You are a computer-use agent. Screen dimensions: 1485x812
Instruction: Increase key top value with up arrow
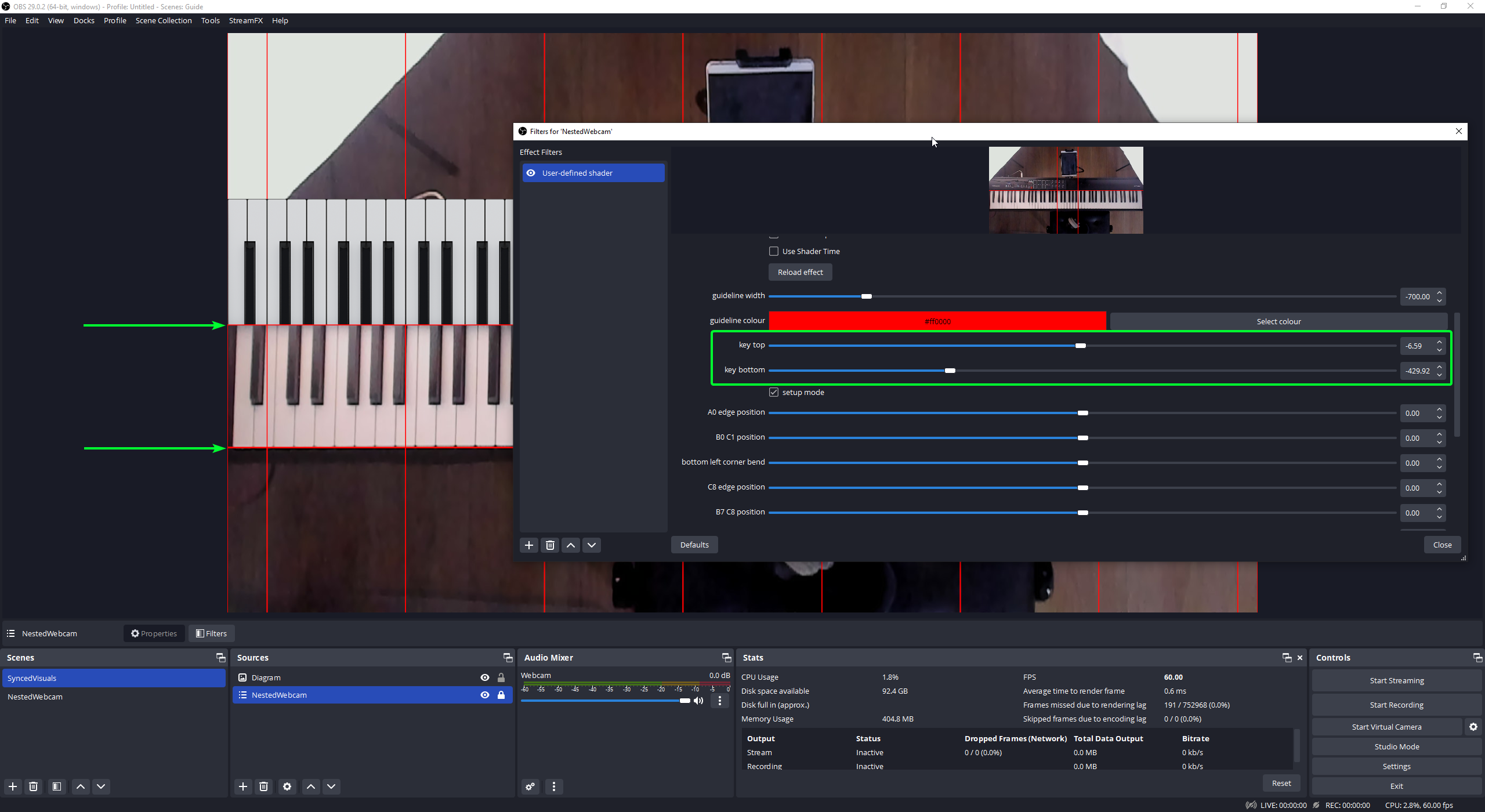pyautogui.click(x=1439, y=342)
